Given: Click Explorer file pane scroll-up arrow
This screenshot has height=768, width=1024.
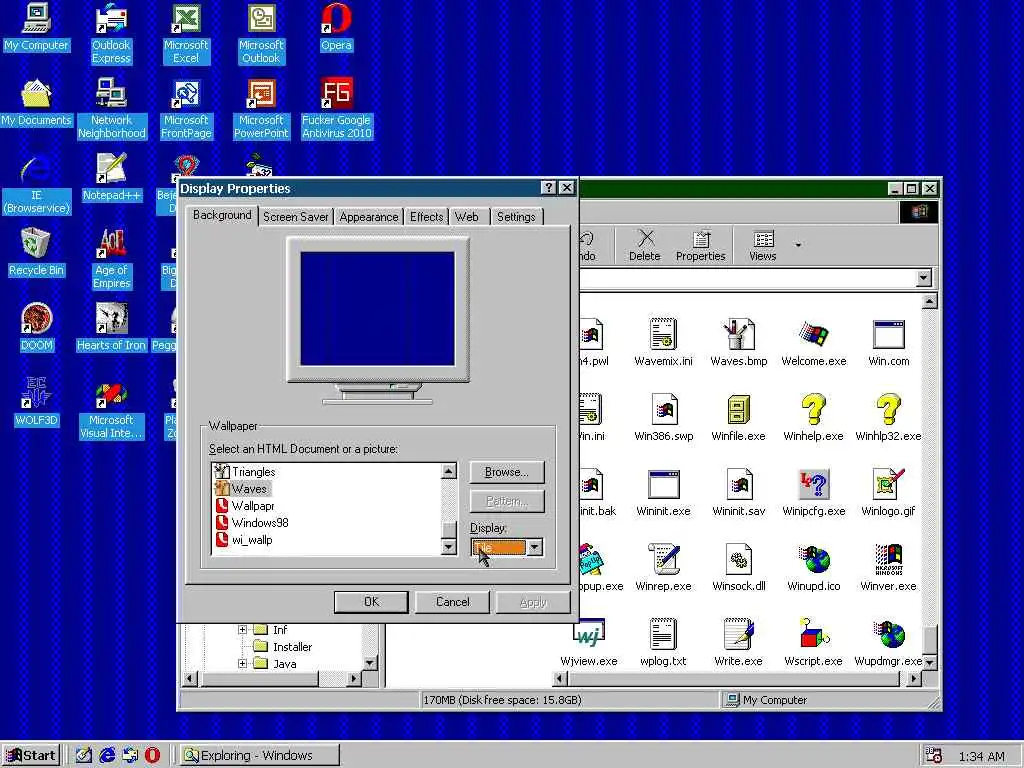Looking at the screenshot, I should coord(929,301).
